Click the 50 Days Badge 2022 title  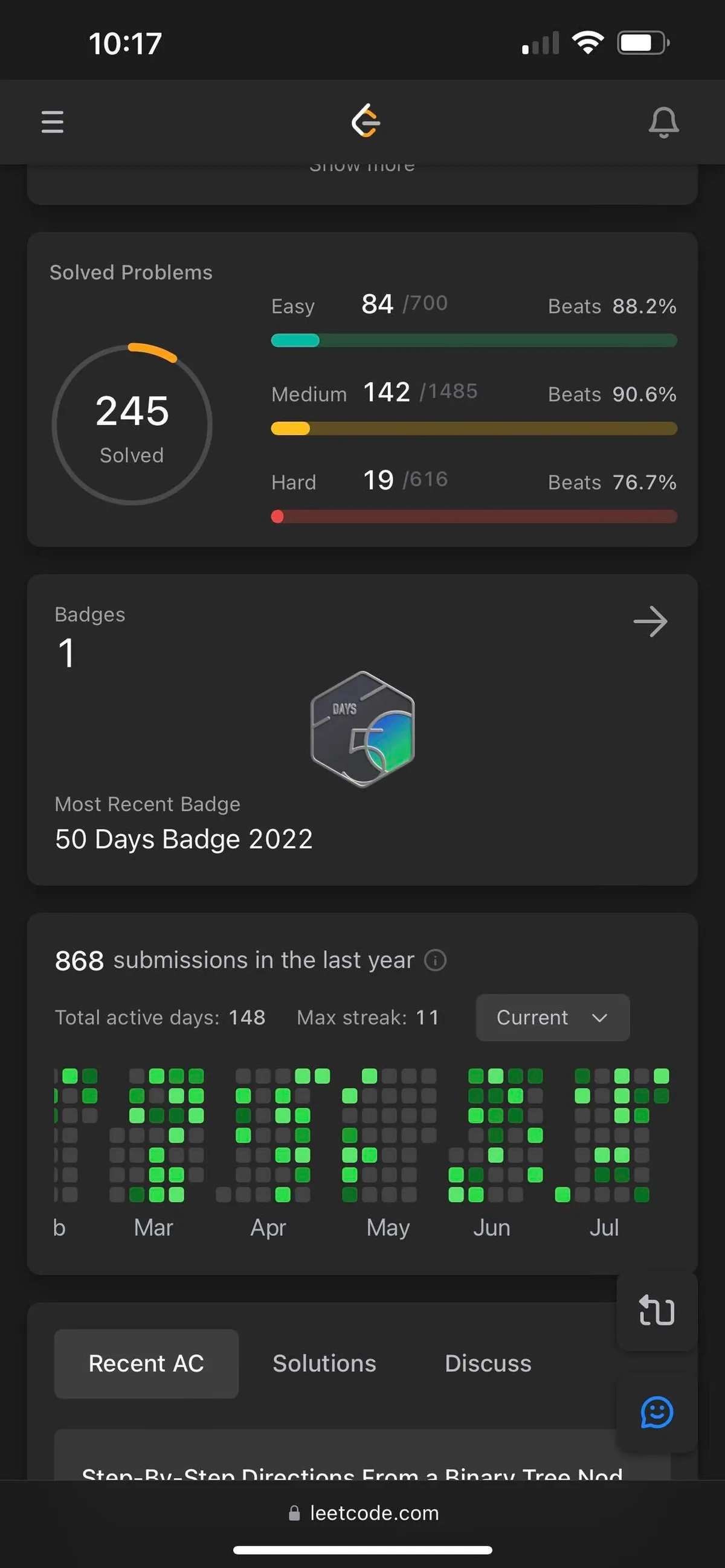[x=184, y=839]
